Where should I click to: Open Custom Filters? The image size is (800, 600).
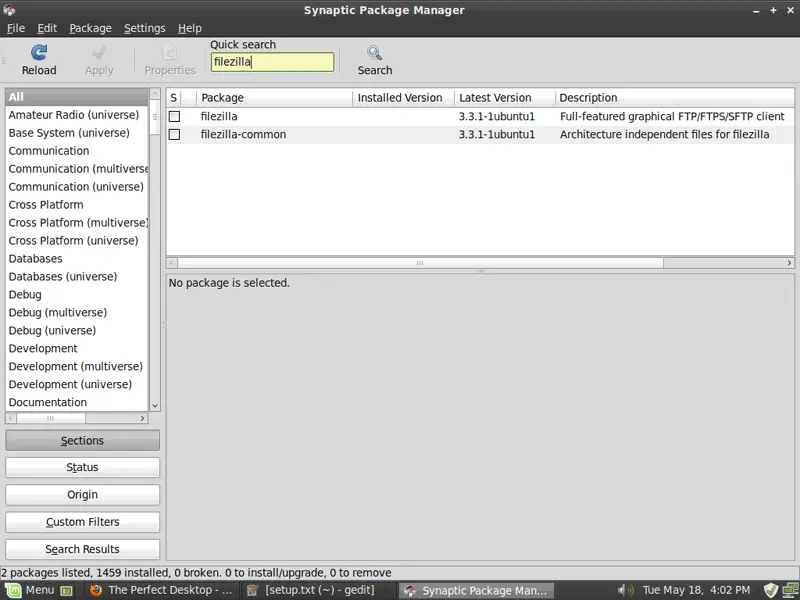tap(82, 522)
